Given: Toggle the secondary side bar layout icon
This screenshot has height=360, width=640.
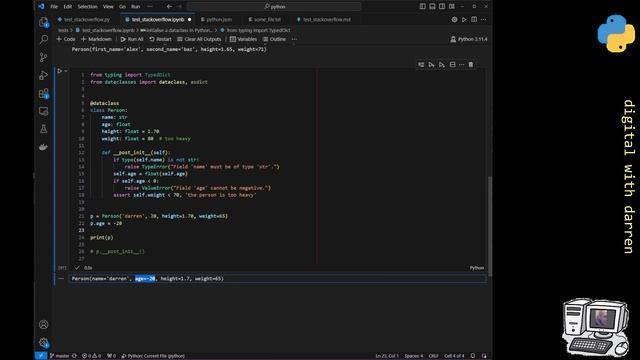Looking at the screenshot, I should tap(442, 7).
